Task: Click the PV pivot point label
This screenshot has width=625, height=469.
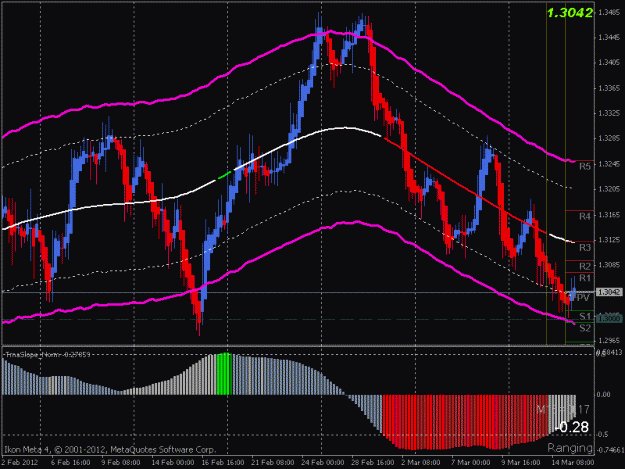Action: (582, 298)
